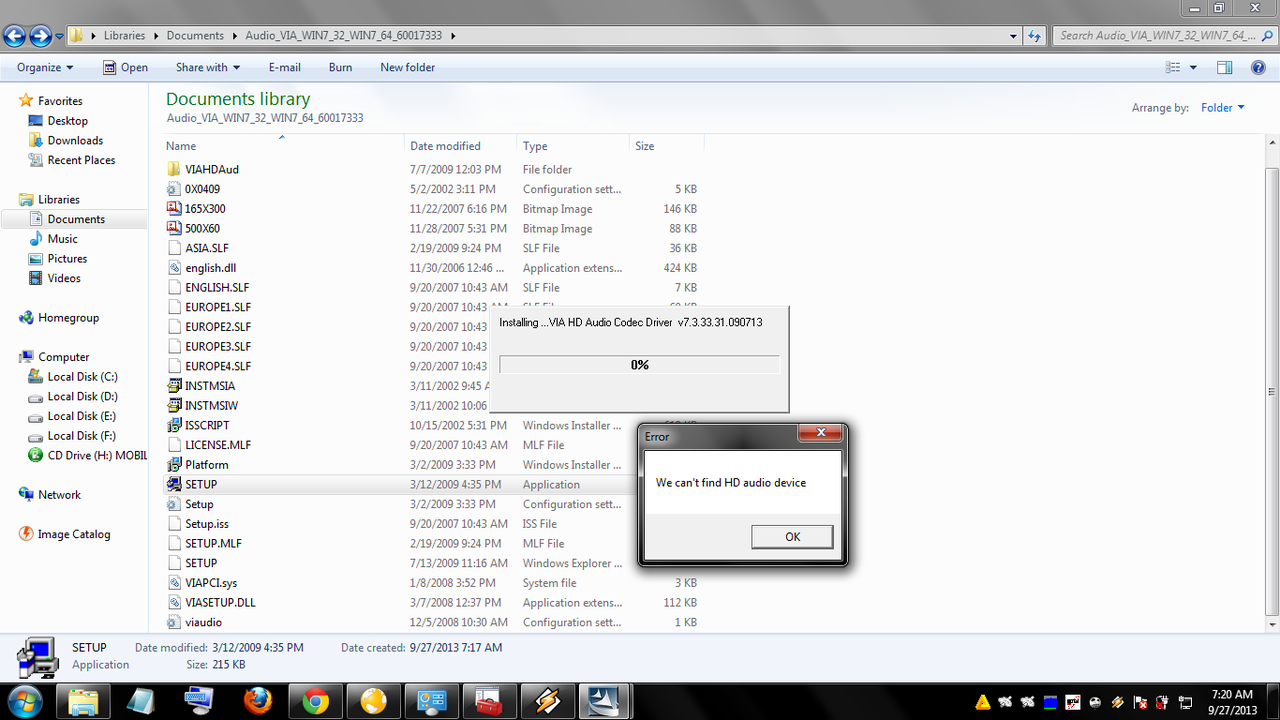1280x720 pixels.
Task: Open the Arrange by Folder dropdown
Action: click(1223, 107)
